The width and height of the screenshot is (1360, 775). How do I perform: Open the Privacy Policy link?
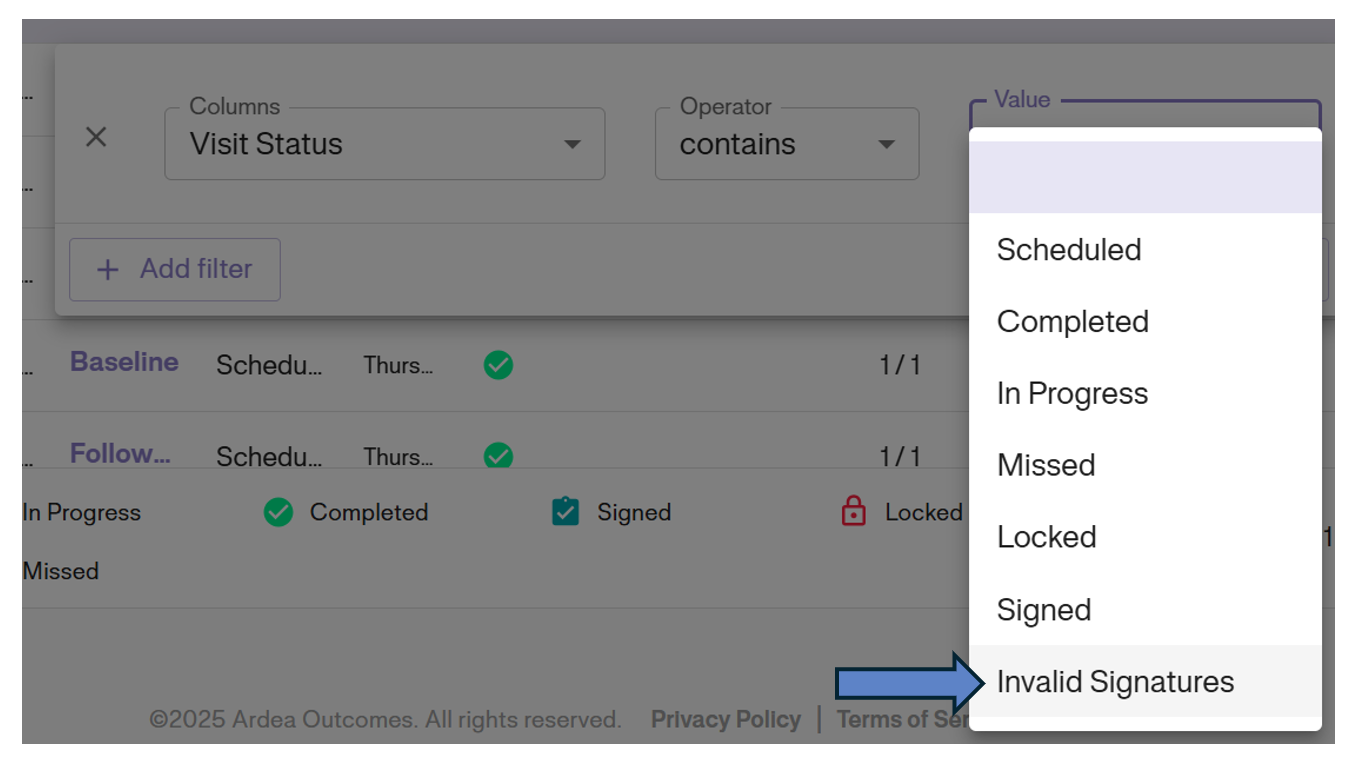726,719
